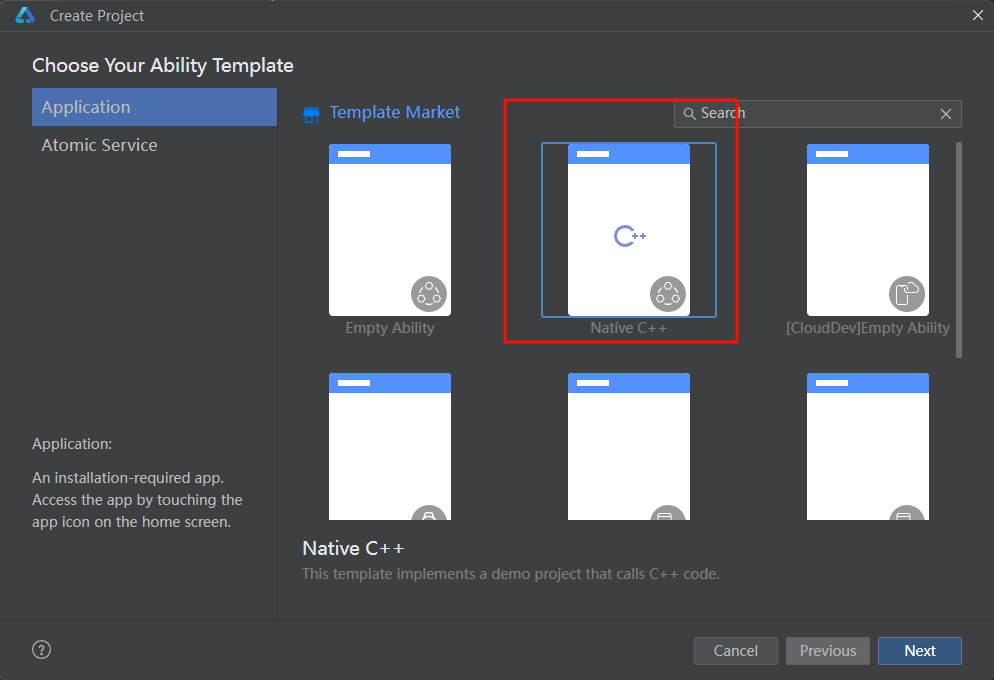Click the C++ logo inside the Native C++ card

tap(629, 236)
